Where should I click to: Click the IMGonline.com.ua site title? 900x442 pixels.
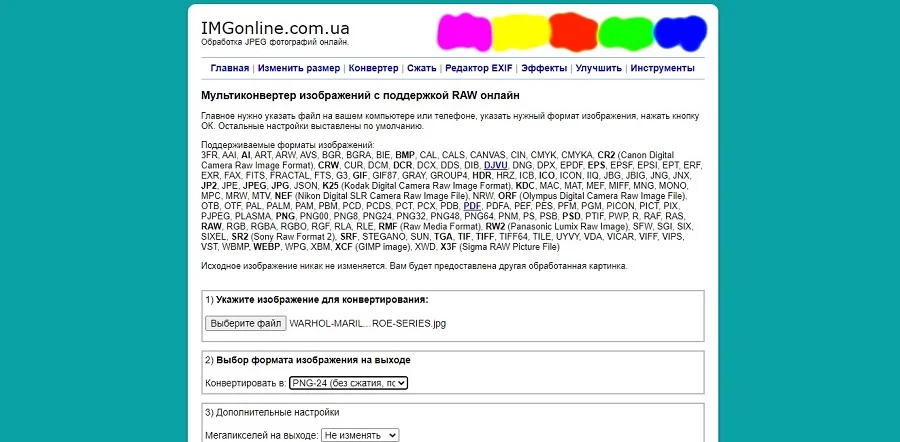(x=275, y=28)
